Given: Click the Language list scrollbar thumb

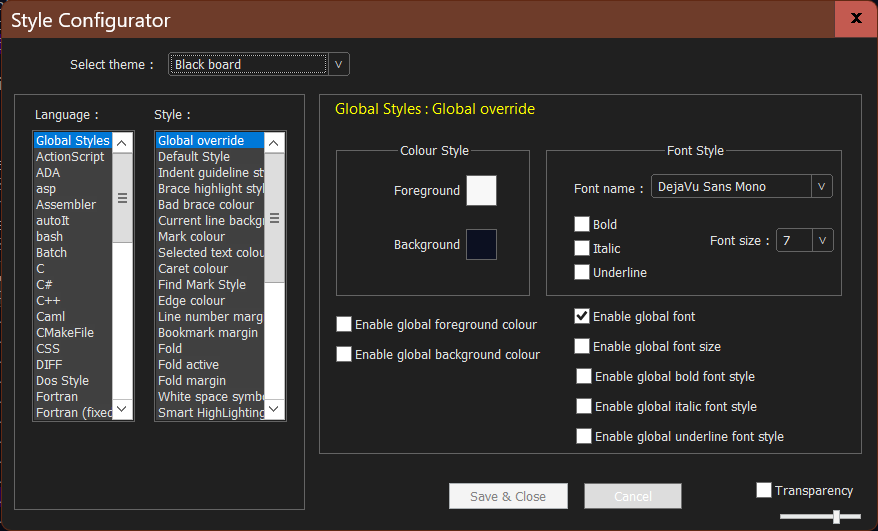Looking at the screenshot, I should (122, 198).
